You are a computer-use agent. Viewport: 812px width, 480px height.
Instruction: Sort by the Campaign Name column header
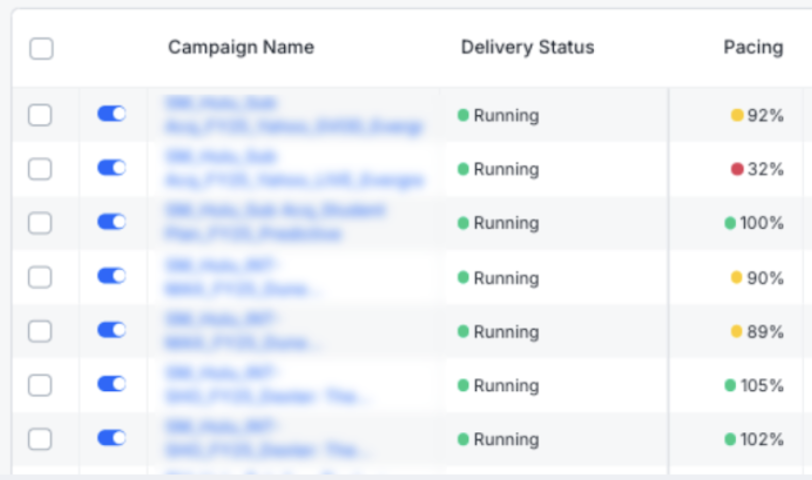click(x=241, y=48)
